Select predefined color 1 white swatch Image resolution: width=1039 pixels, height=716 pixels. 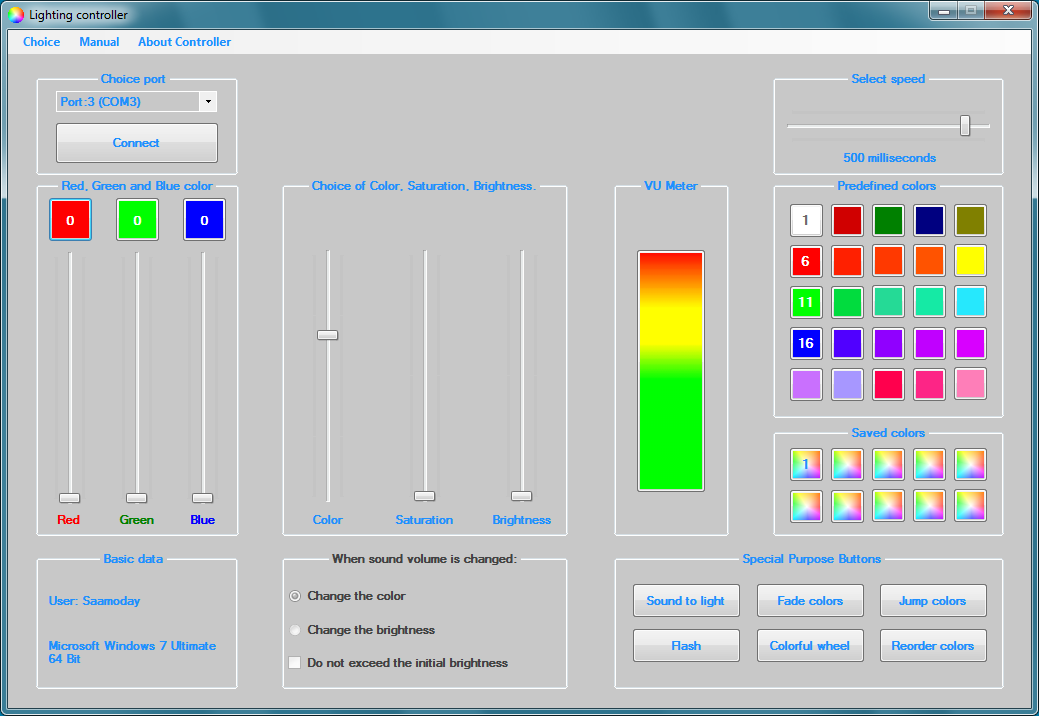[x=806, y=221]
